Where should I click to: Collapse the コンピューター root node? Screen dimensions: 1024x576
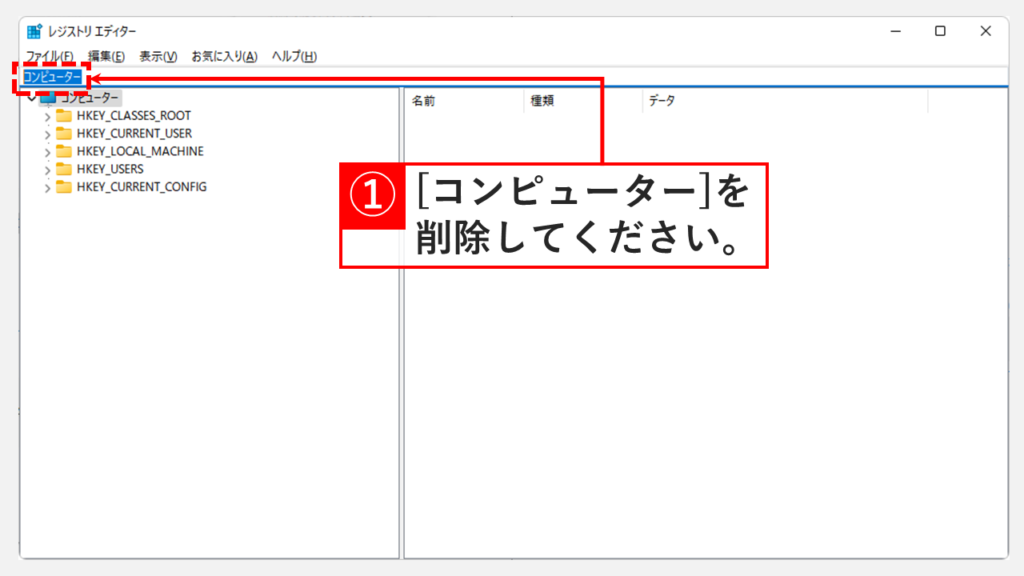[x=31, y=98]
